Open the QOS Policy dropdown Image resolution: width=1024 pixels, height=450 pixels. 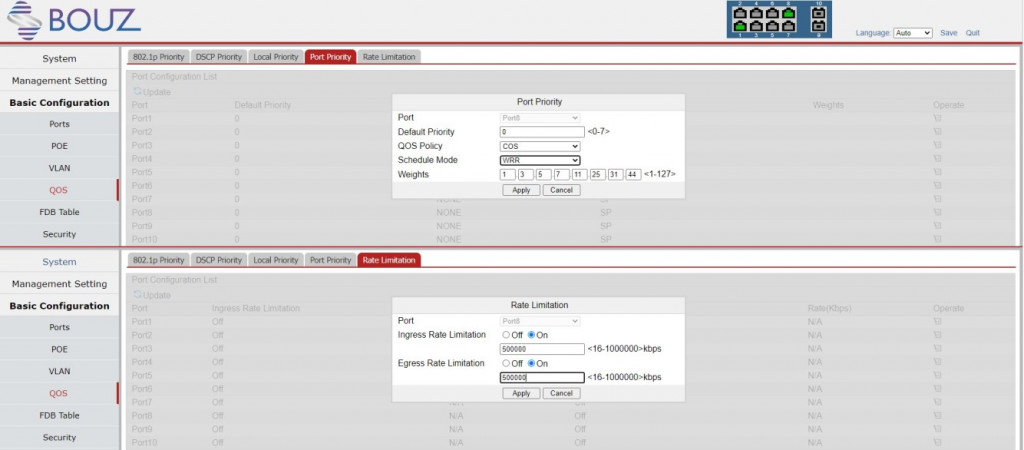(x=540, y=146)
